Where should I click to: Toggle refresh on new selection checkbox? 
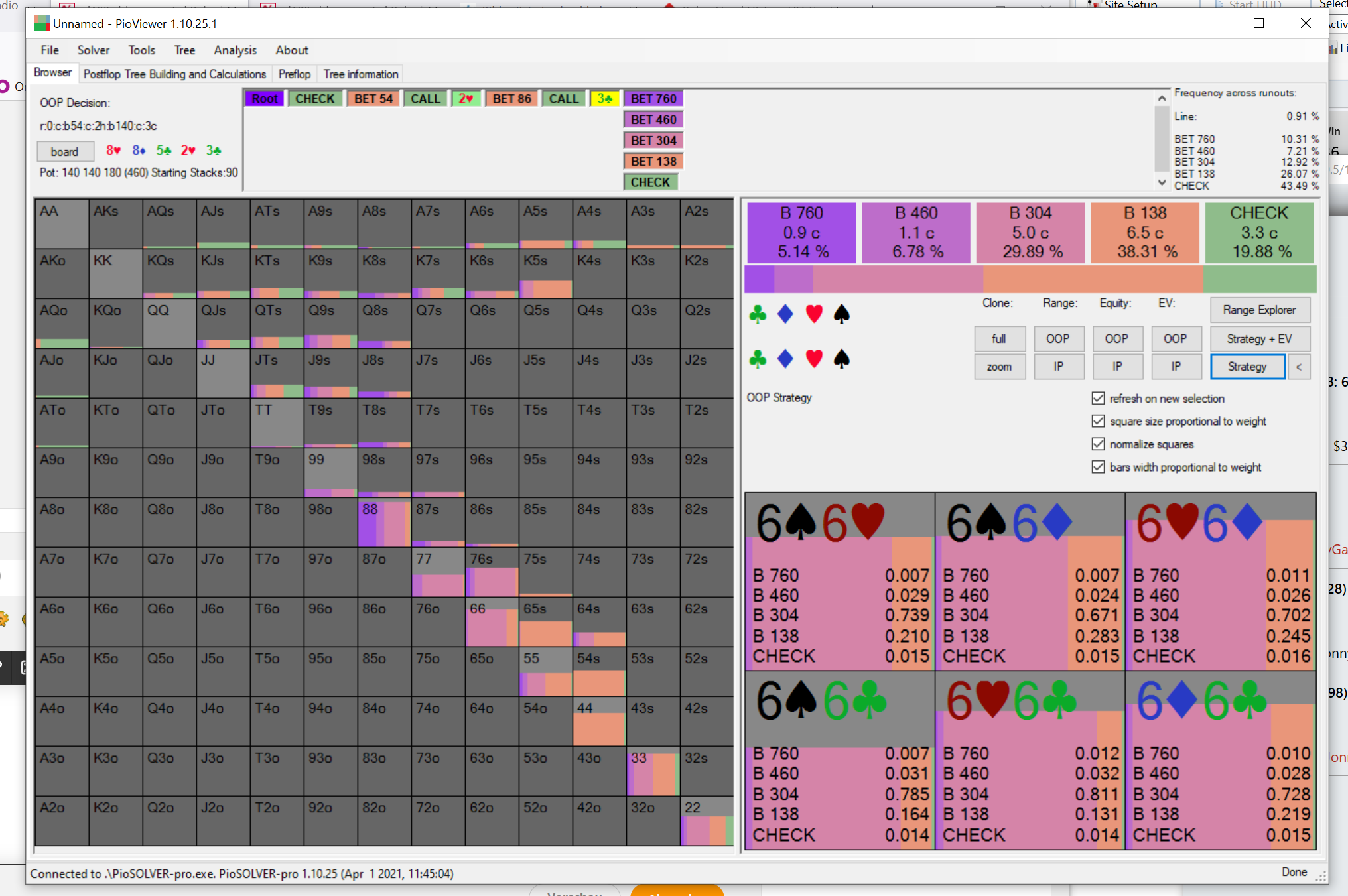1098,398
